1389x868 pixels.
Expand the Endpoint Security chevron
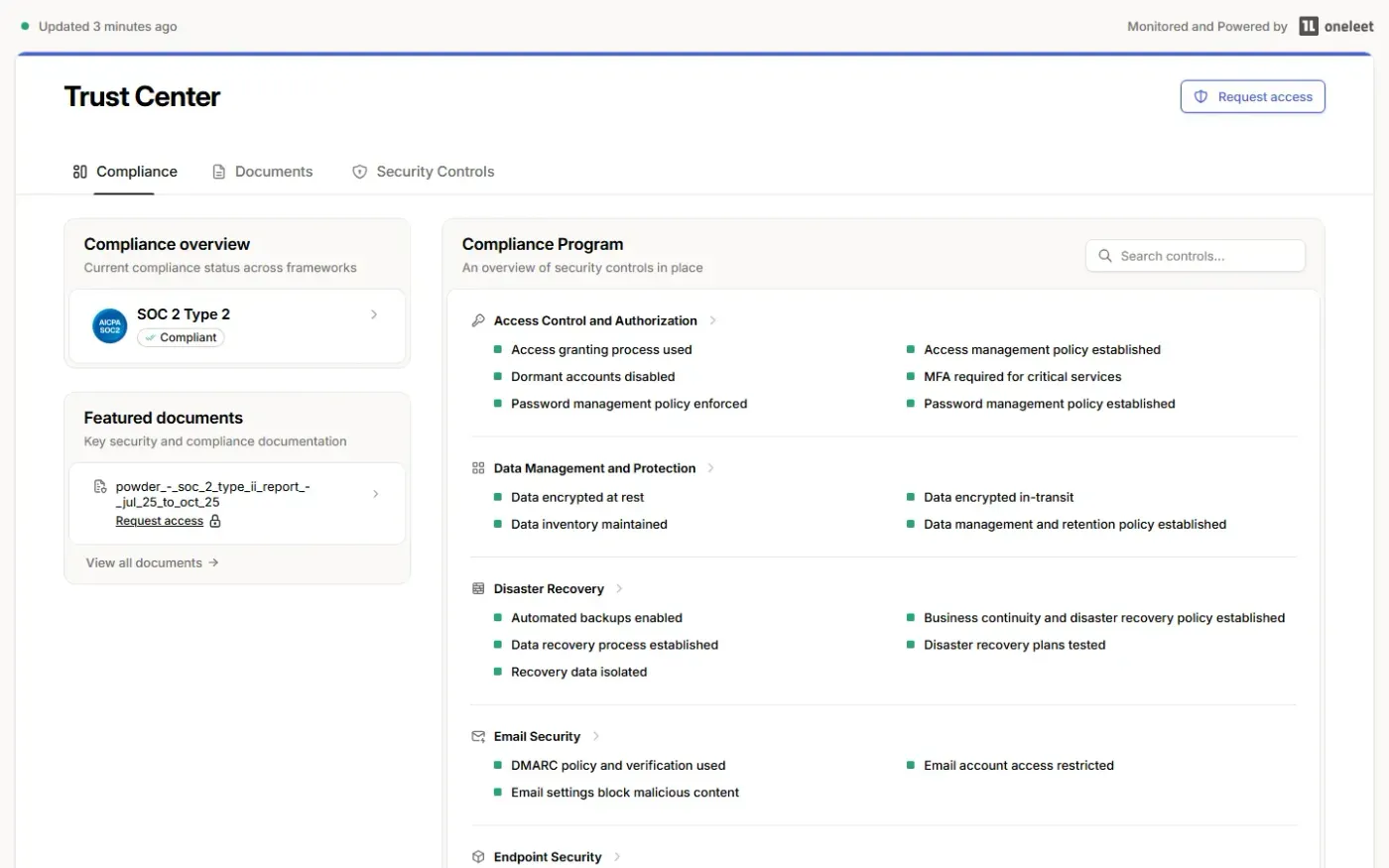(617, 857)
